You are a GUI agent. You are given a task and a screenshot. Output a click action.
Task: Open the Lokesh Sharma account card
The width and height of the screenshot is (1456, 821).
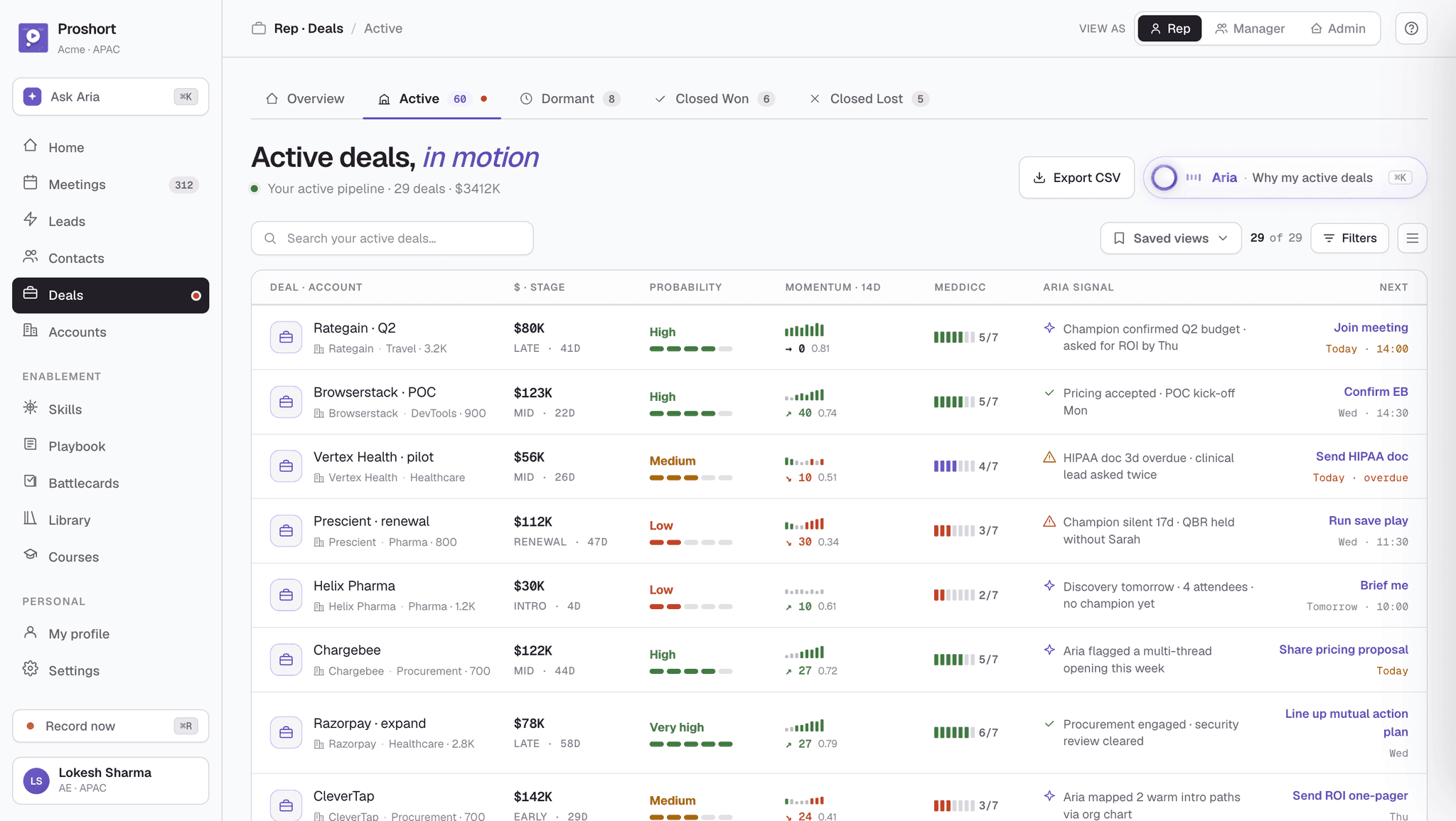pos(111,780)
